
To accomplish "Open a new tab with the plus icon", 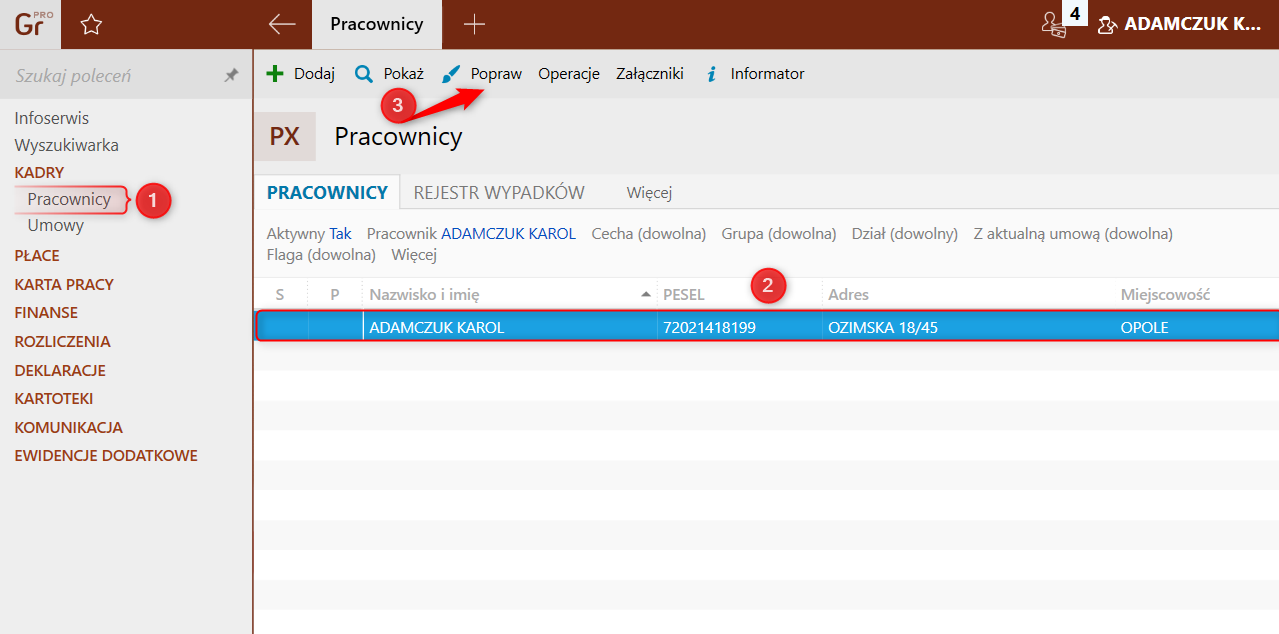I will pyautogui.click(x=474, y=24).
